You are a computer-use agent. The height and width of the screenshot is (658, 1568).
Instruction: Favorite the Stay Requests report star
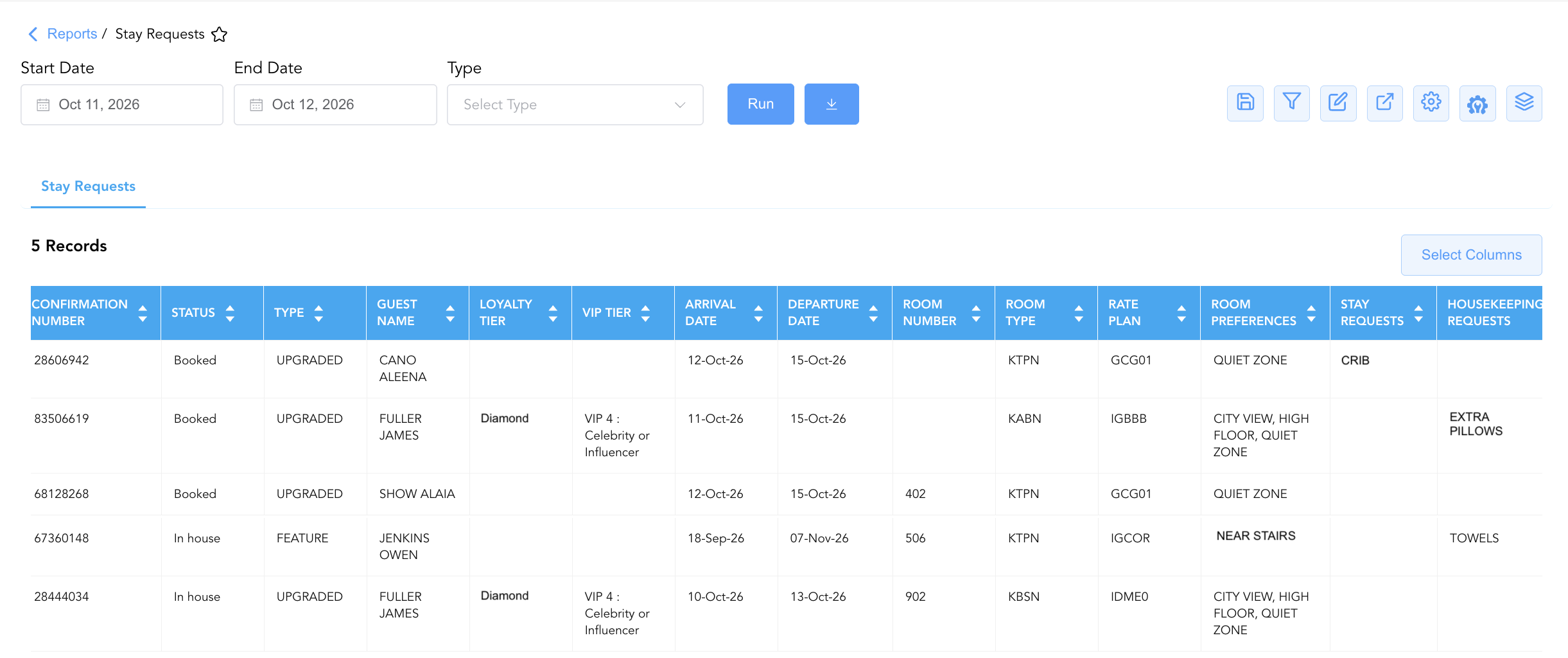(220, 34)
